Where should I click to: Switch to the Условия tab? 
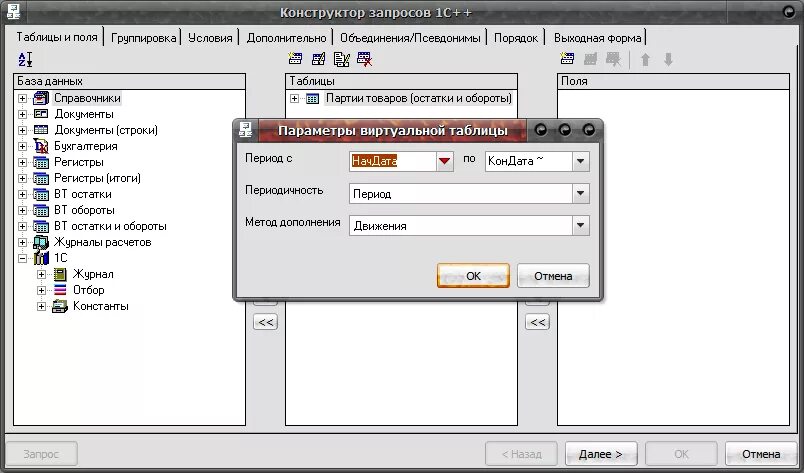(210, 37)
